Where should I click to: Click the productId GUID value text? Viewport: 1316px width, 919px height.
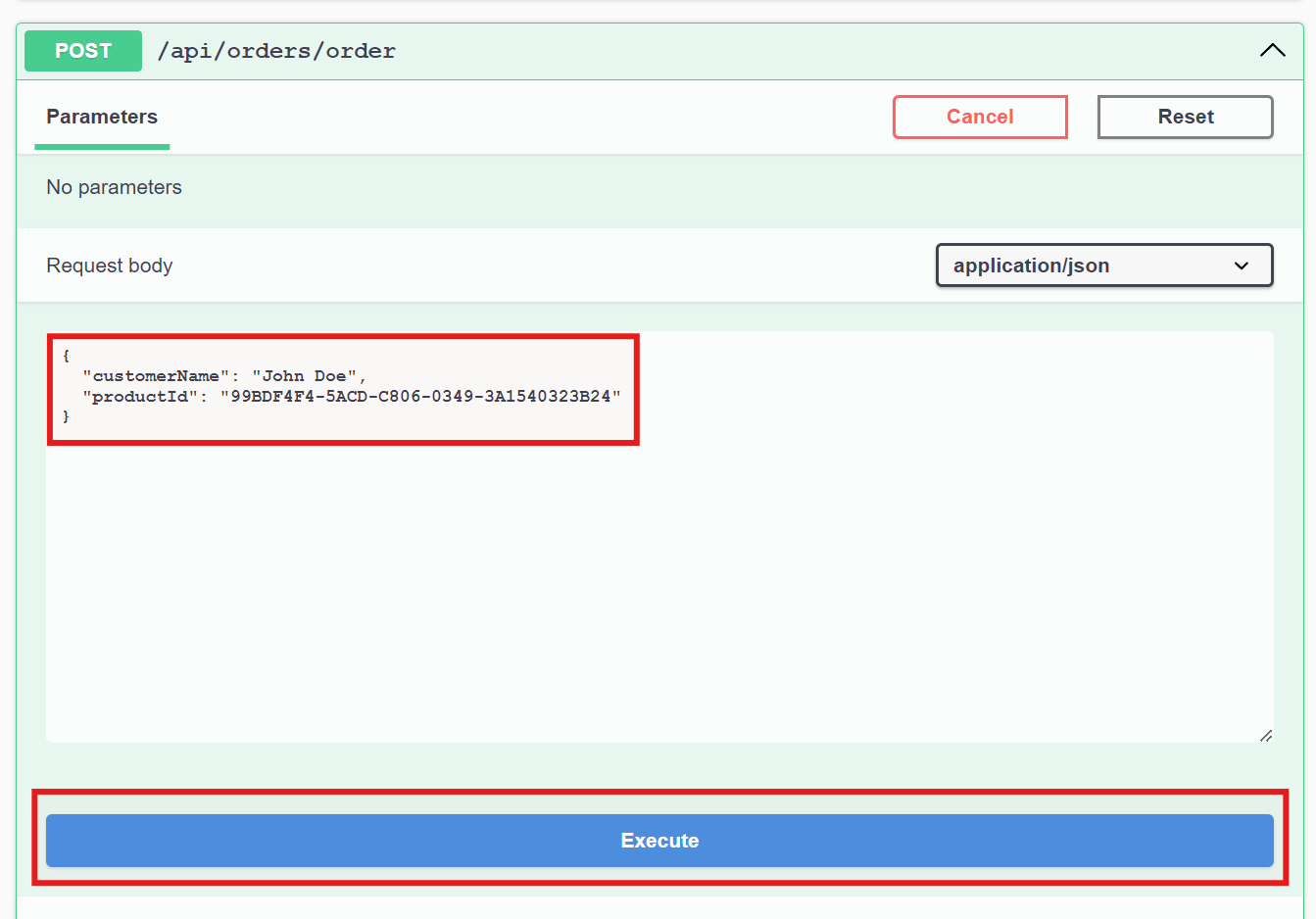[x=420, y=397]
